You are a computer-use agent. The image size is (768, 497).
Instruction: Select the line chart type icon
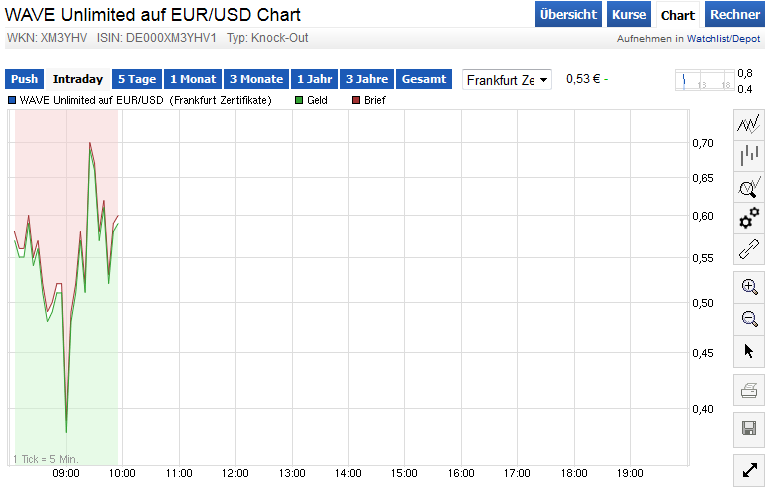coord(749,124)
